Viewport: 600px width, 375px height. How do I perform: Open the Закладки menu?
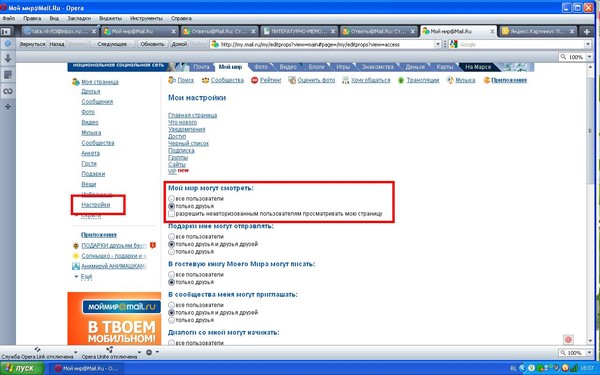79,18
